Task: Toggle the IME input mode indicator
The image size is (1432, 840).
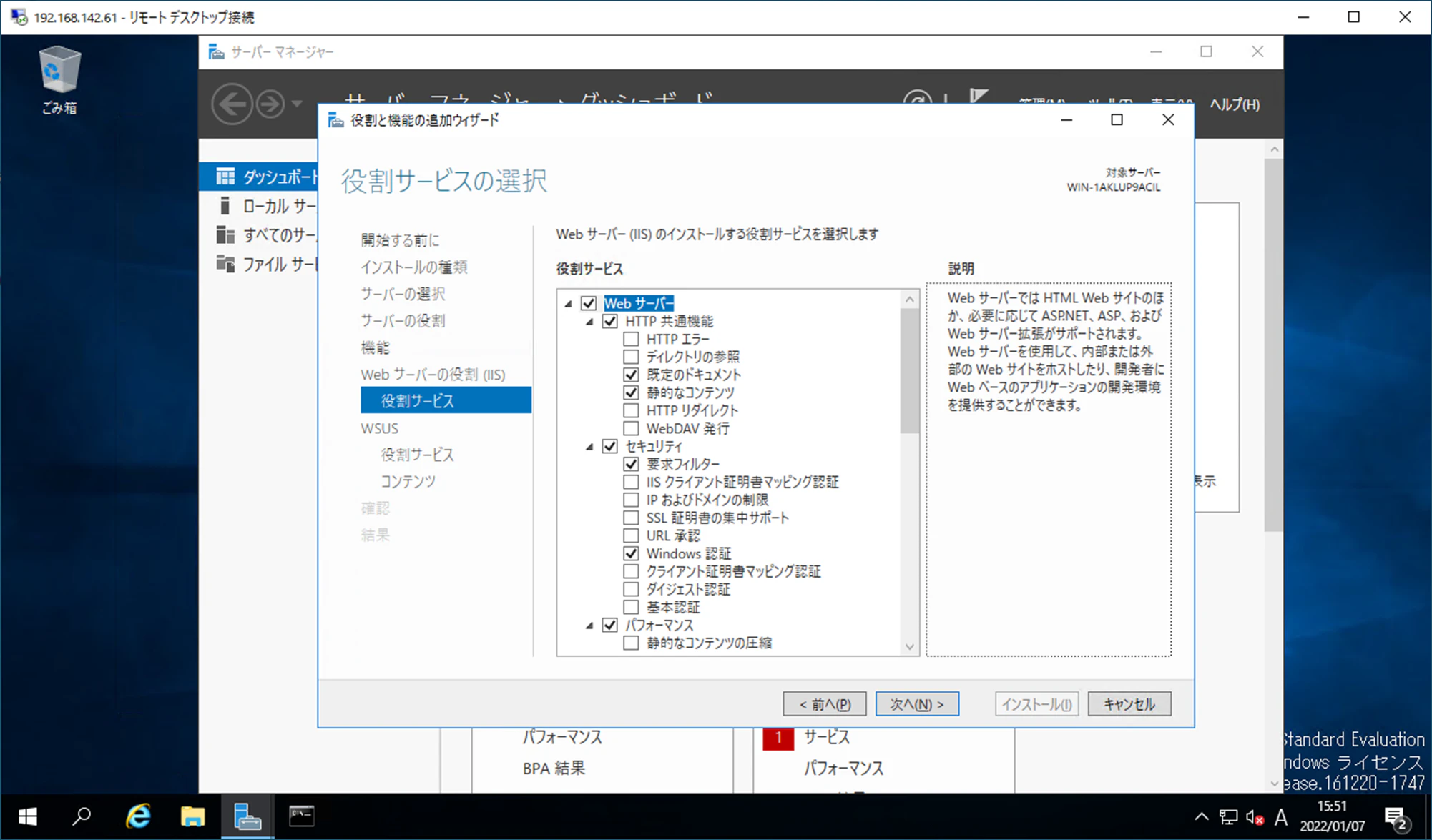Action: coord(1281,817)
